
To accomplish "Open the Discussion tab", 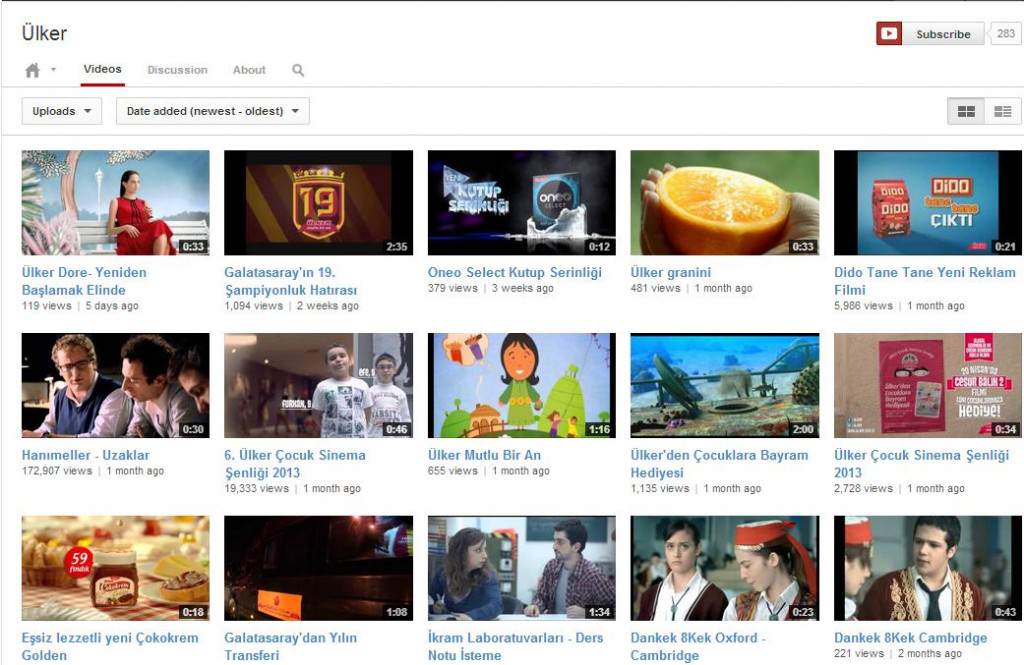I will coord(177,70).
